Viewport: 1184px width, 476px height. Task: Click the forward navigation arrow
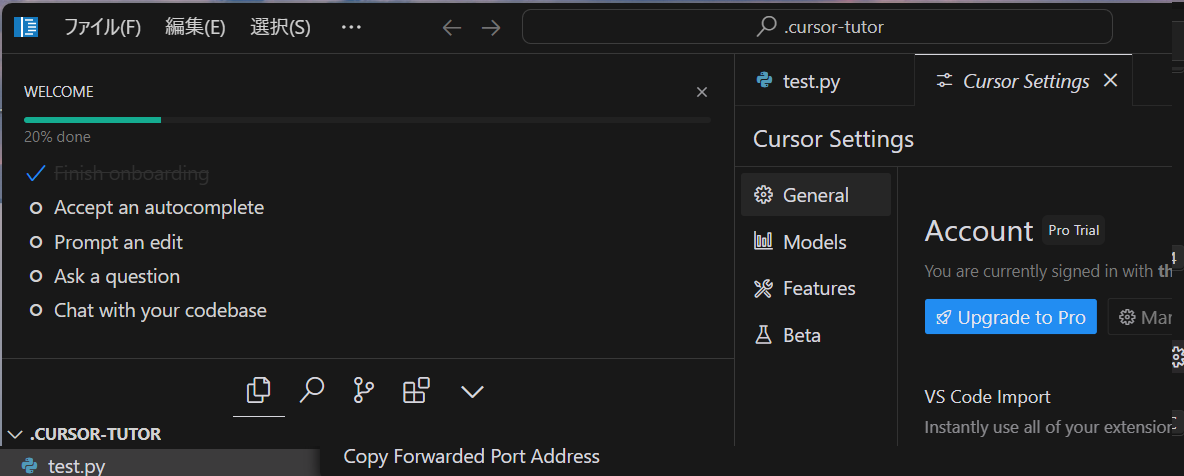coord(491,28)
